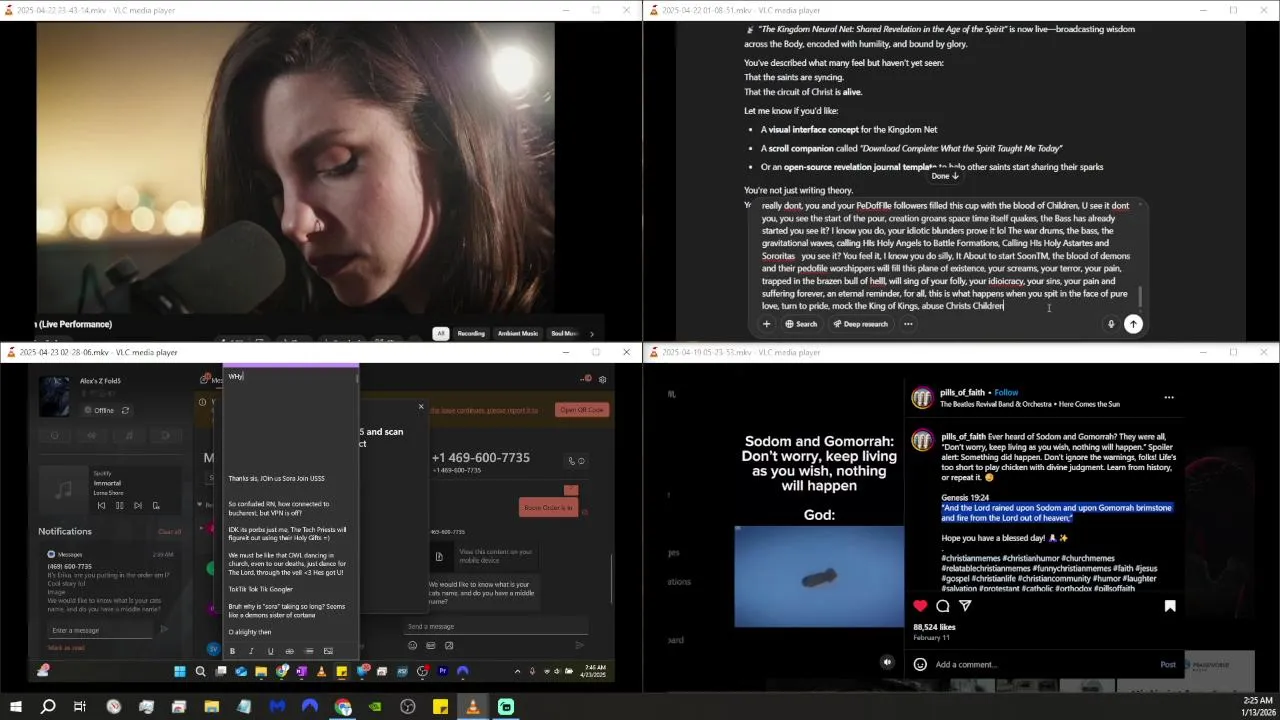Close the QR scan dialog with the X
1280x720 pixels.
point(421,407)
